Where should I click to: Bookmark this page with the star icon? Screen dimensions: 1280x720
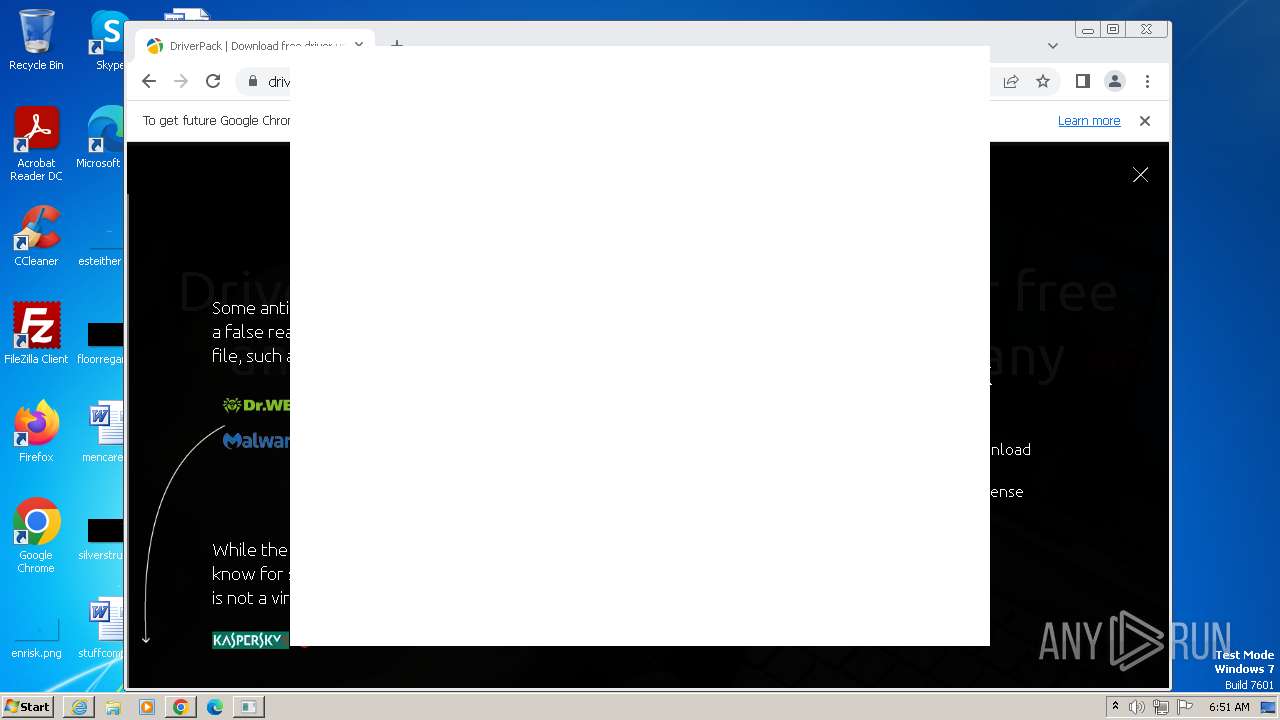1043,82
